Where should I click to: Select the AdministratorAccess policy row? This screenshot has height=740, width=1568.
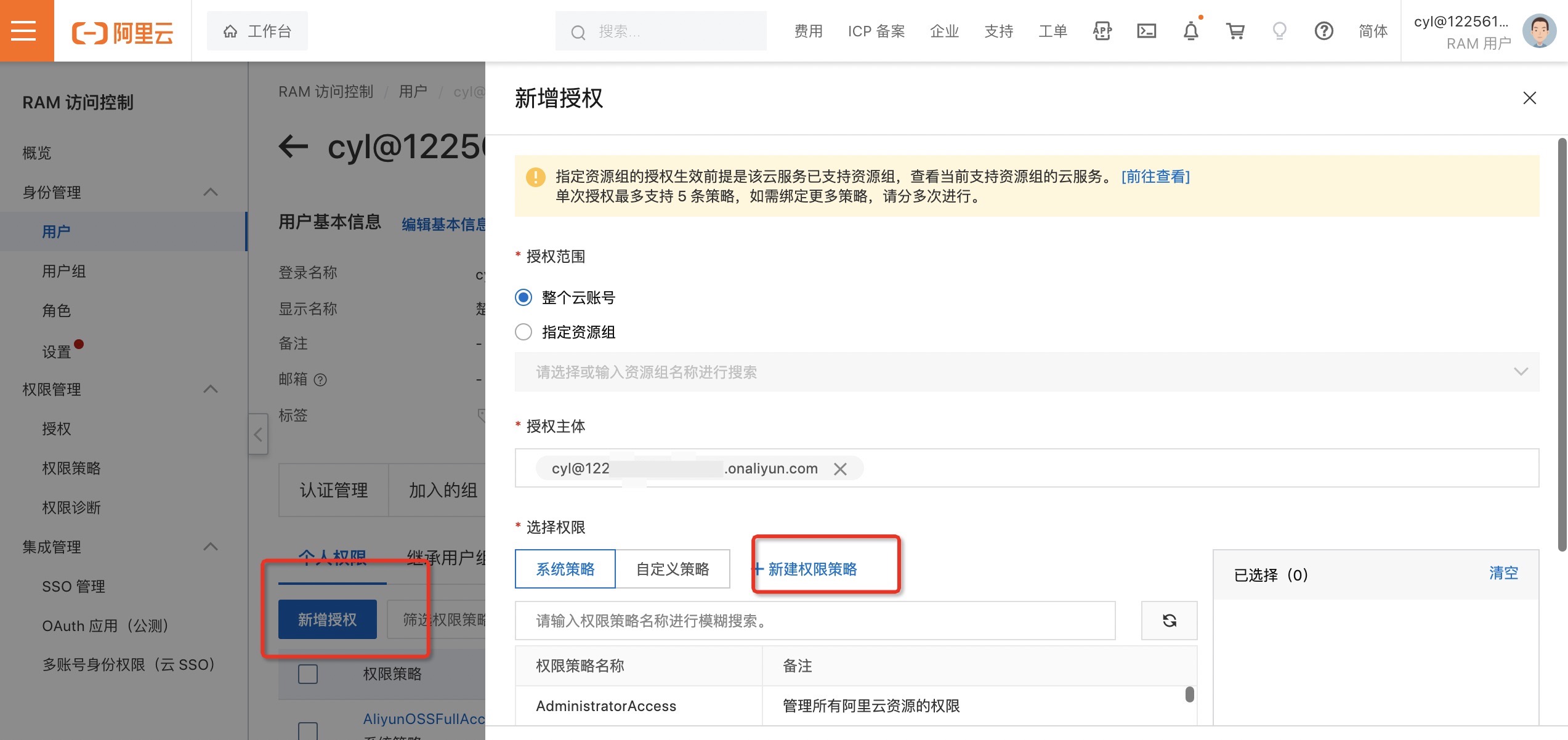pyautogui.click(x=856, y=706)
